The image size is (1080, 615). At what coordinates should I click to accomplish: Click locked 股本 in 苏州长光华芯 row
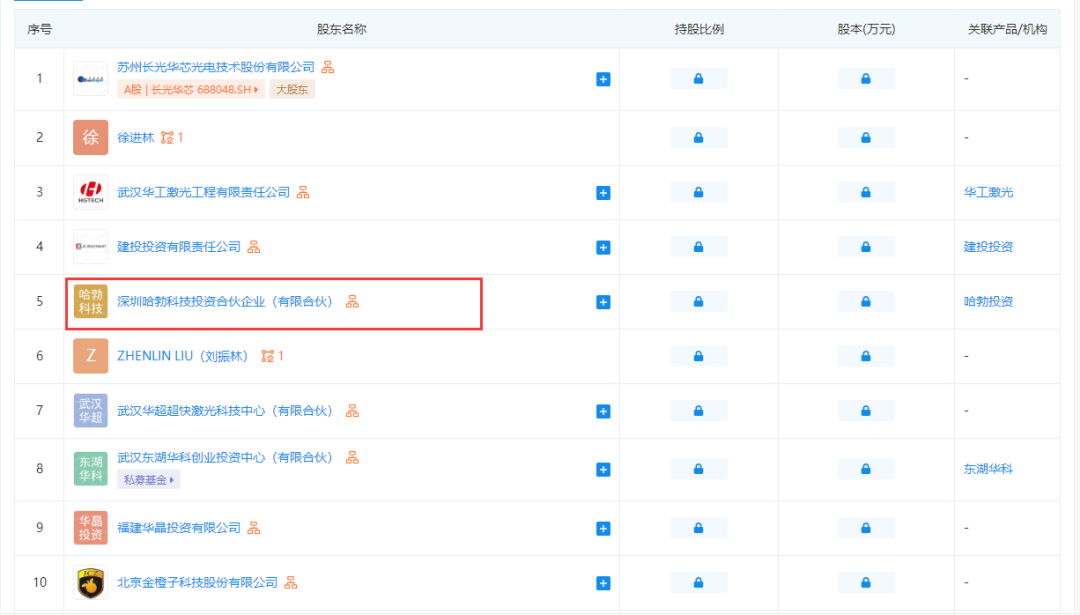(866, 79)
